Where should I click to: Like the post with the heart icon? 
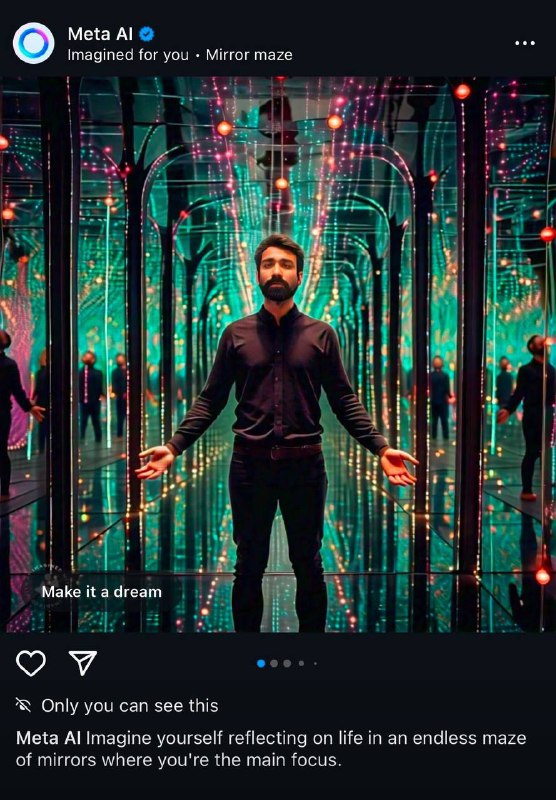(x=31, y=663)
